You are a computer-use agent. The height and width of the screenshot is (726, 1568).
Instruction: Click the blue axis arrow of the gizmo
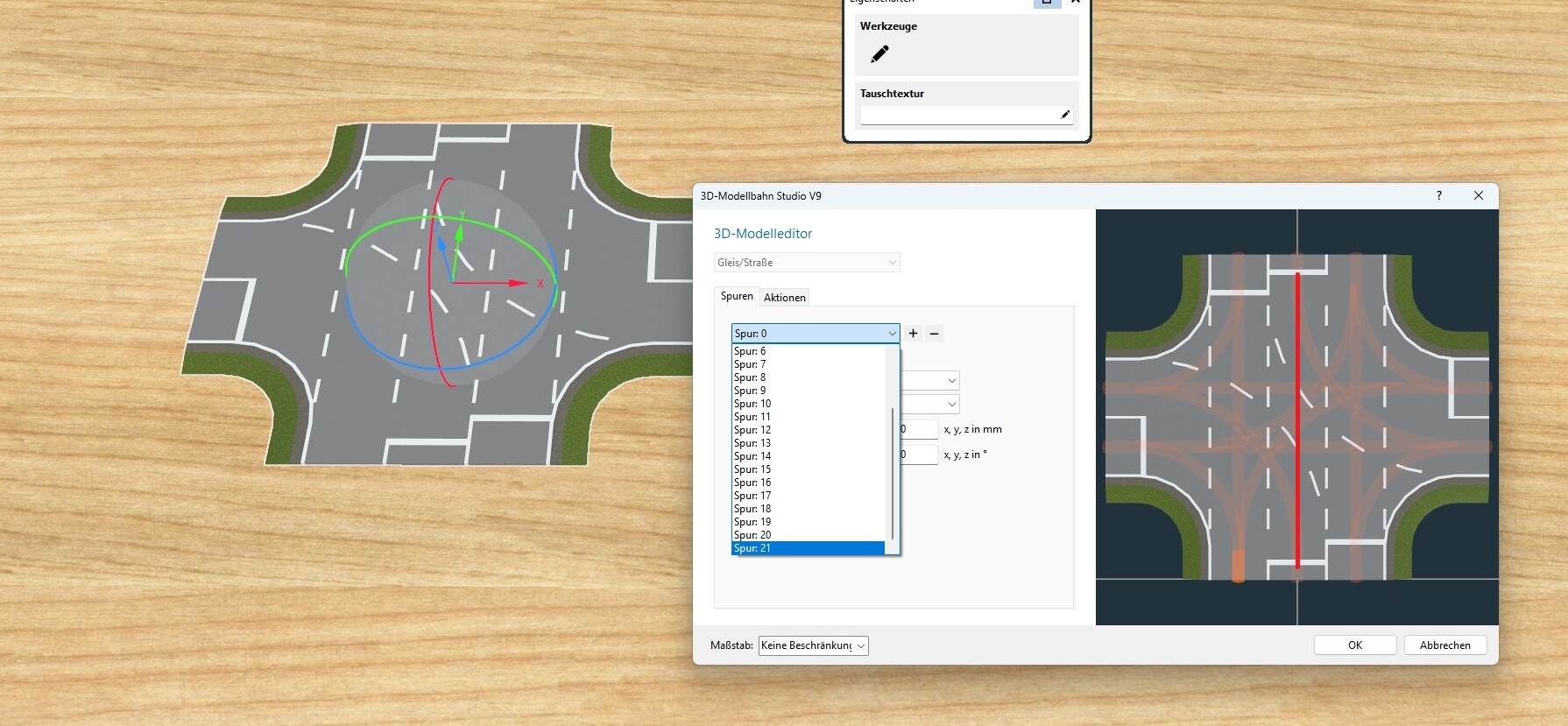point(442,243)
